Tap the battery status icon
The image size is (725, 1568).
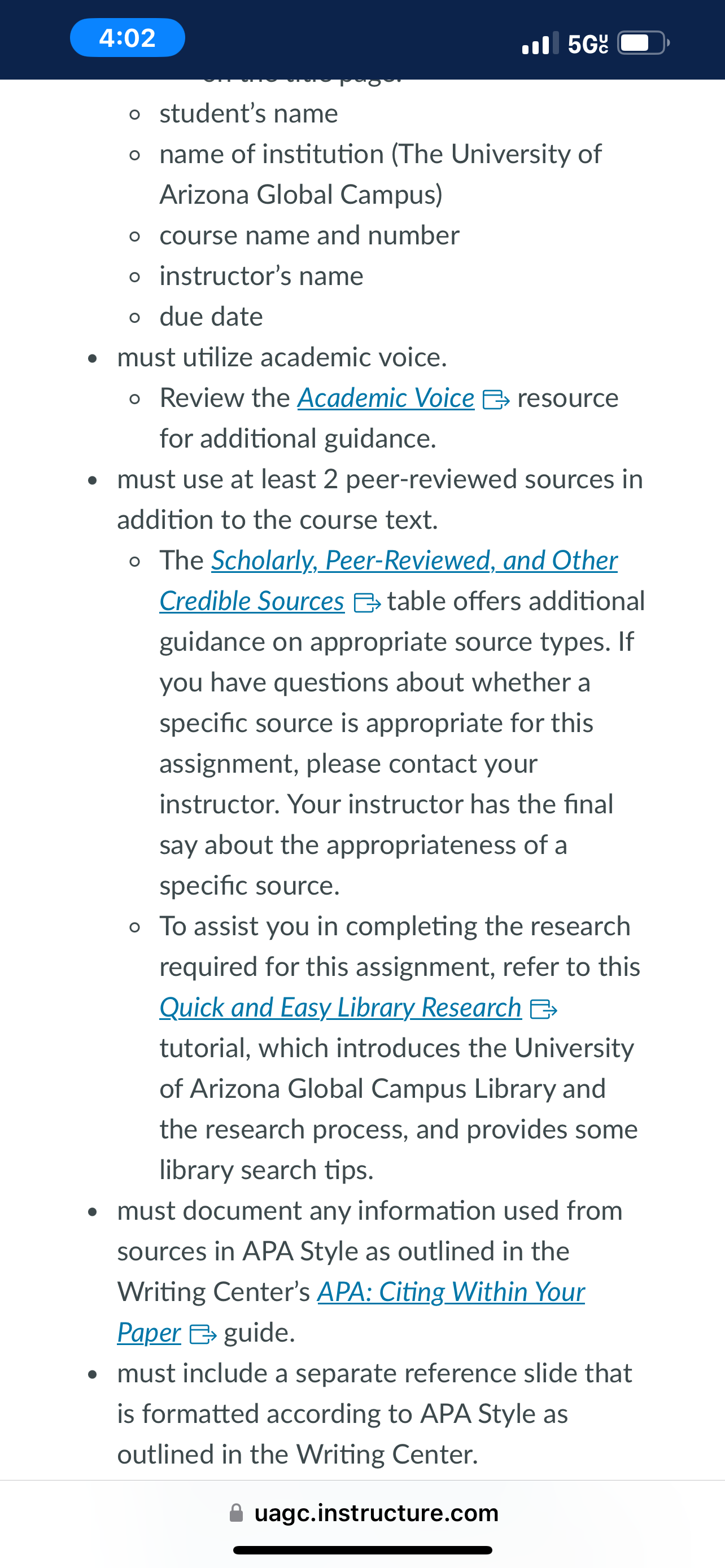(x=644, y=42)
